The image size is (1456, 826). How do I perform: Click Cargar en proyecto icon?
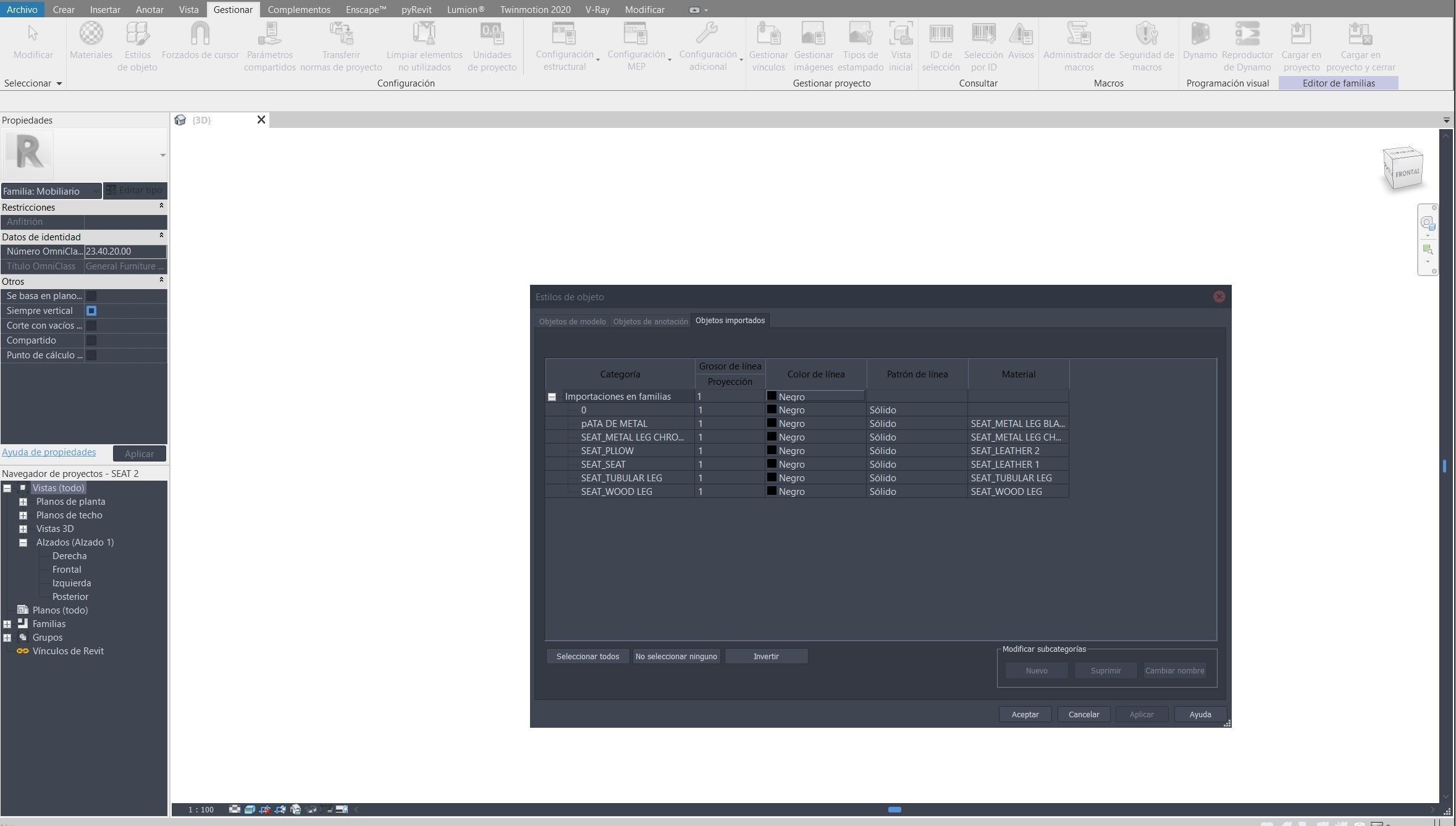(x=1301, y=34)
